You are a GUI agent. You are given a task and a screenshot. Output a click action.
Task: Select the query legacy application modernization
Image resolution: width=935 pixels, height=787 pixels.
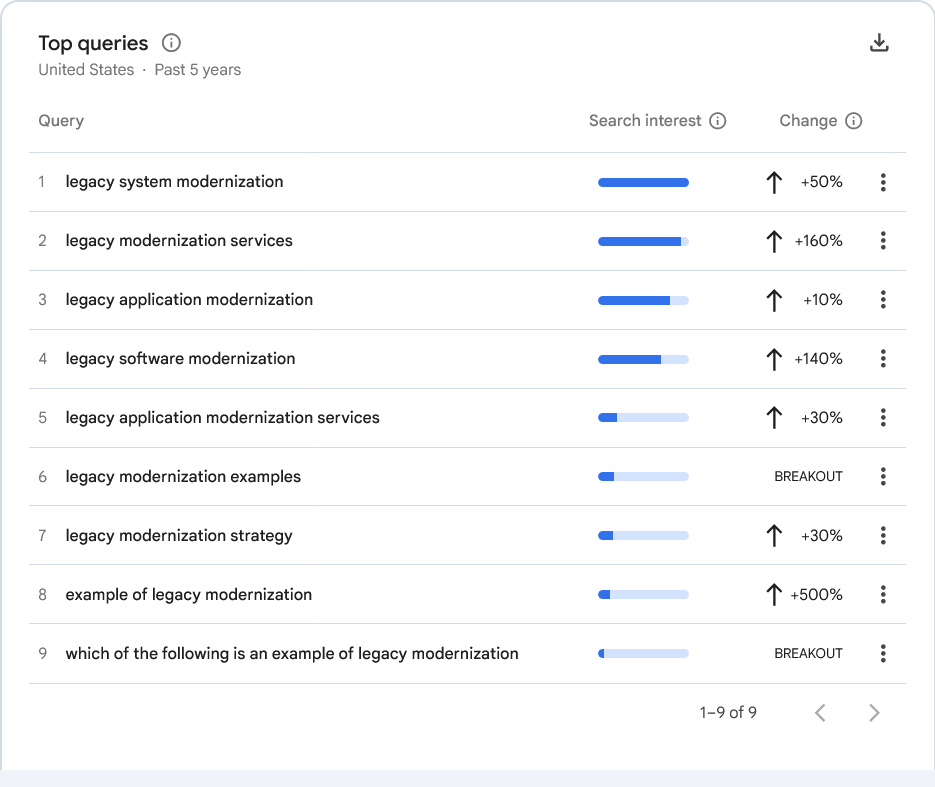[188, 300]
